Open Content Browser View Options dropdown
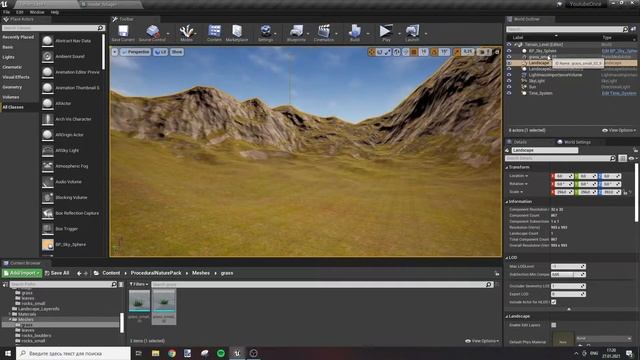Viewport: 640px width, 360px height. coord(482,341)
